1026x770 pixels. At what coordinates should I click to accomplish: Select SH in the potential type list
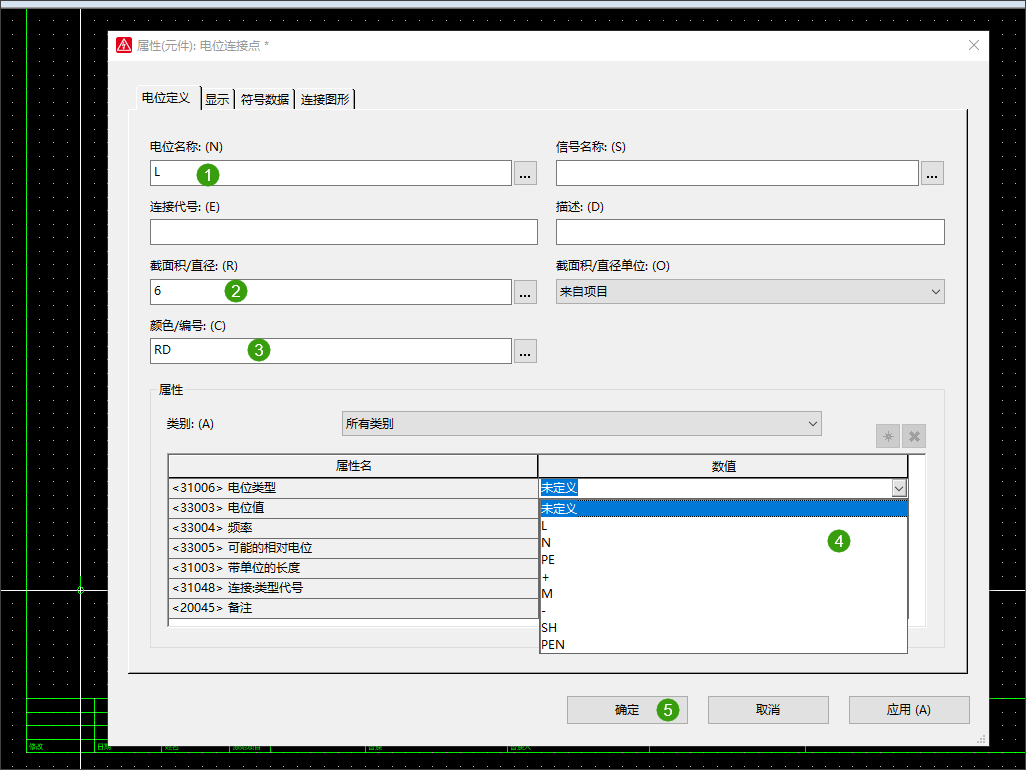(x=723, y=628)
